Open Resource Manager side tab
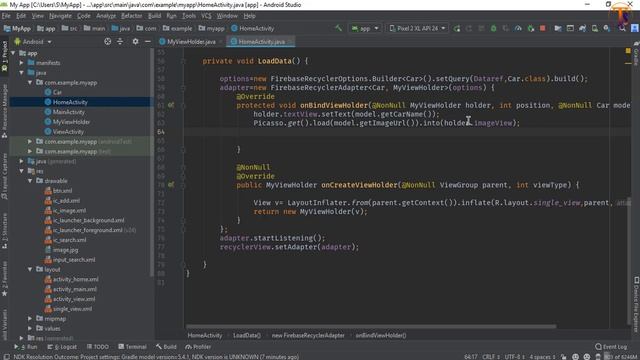640x360 pixels. 4,110
